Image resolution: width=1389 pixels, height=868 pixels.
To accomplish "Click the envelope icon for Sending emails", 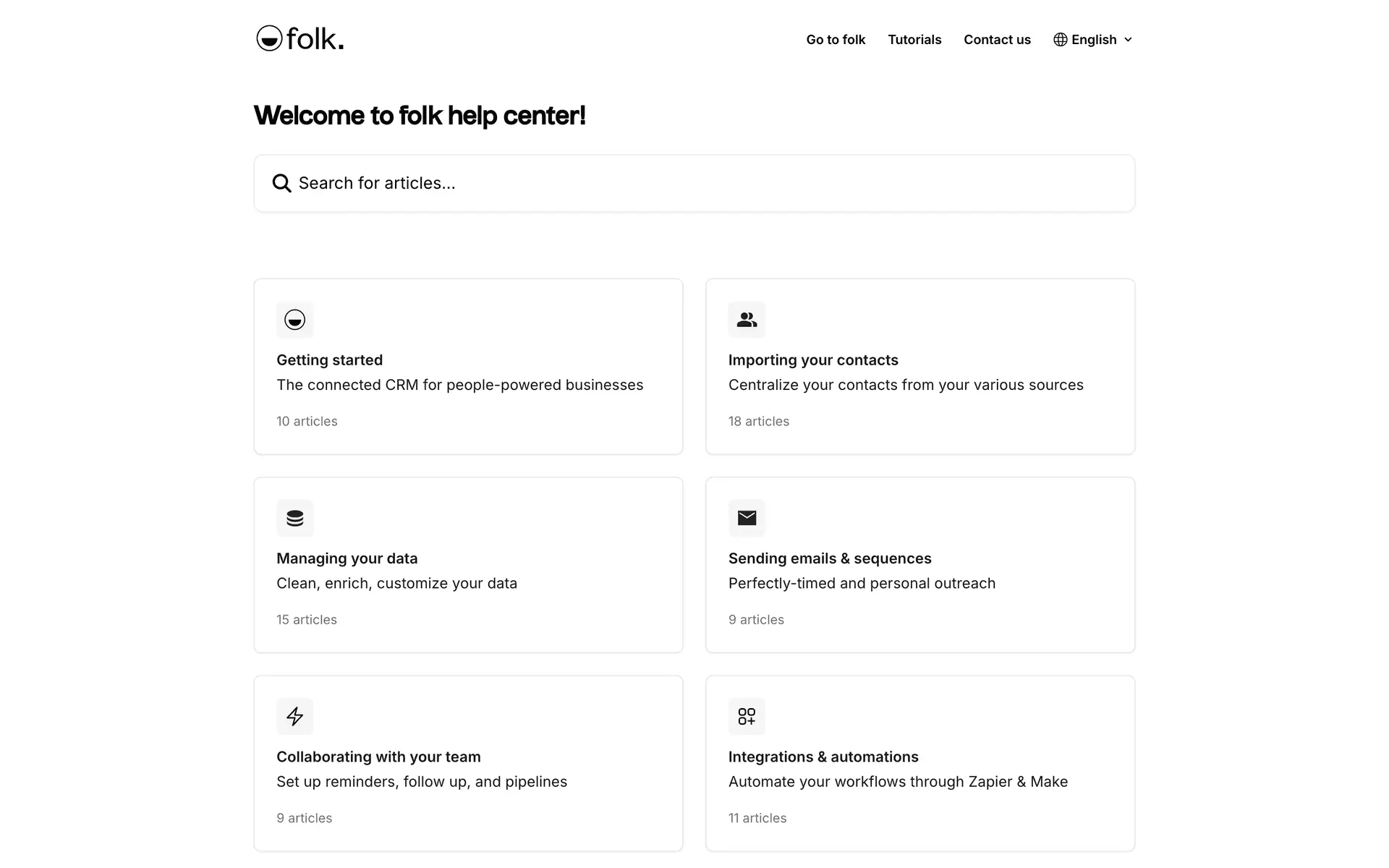I will coord(747,518).
